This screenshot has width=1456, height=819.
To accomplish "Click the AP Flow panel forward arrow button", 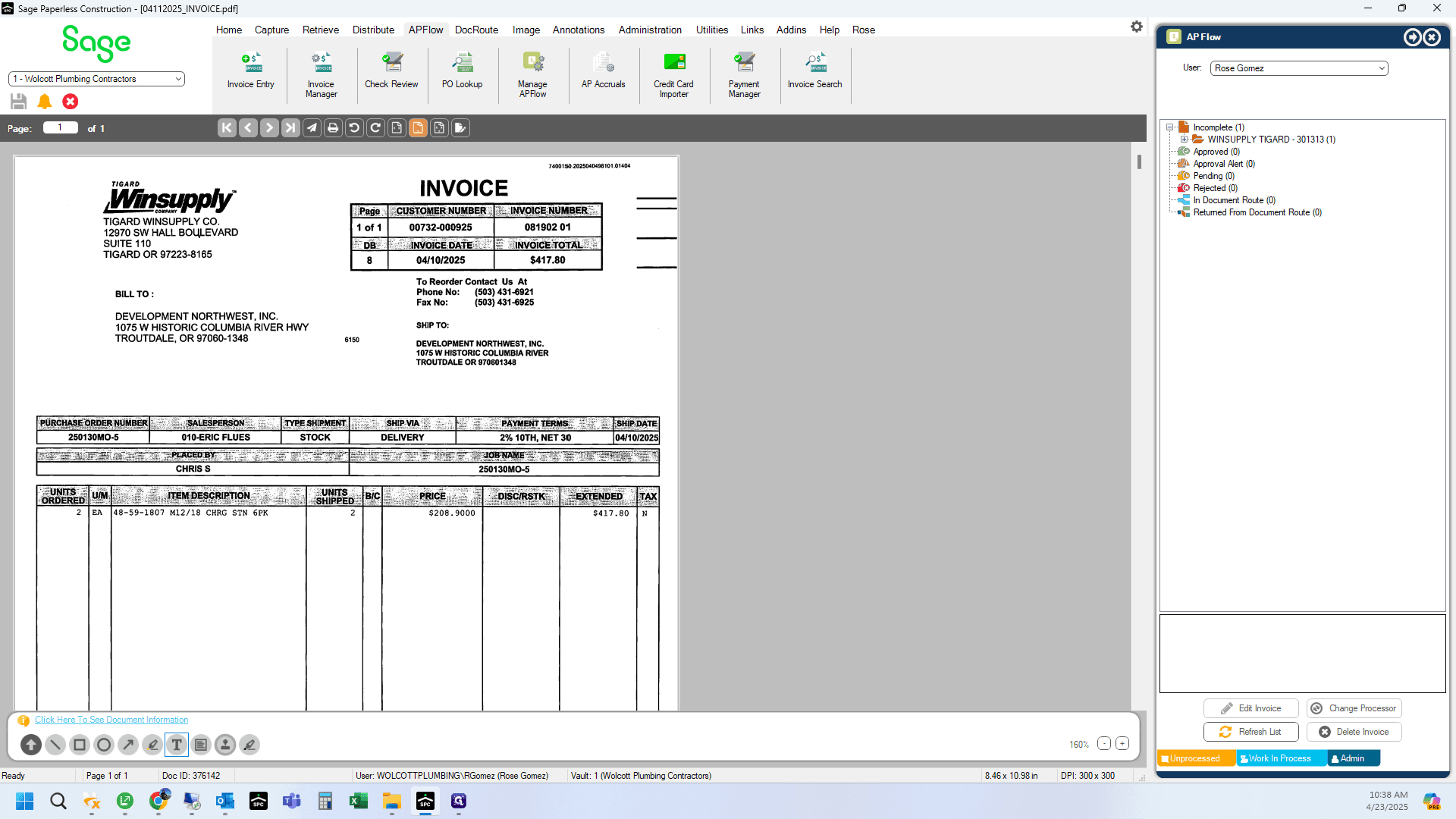I will click(x=1412, y=37).
